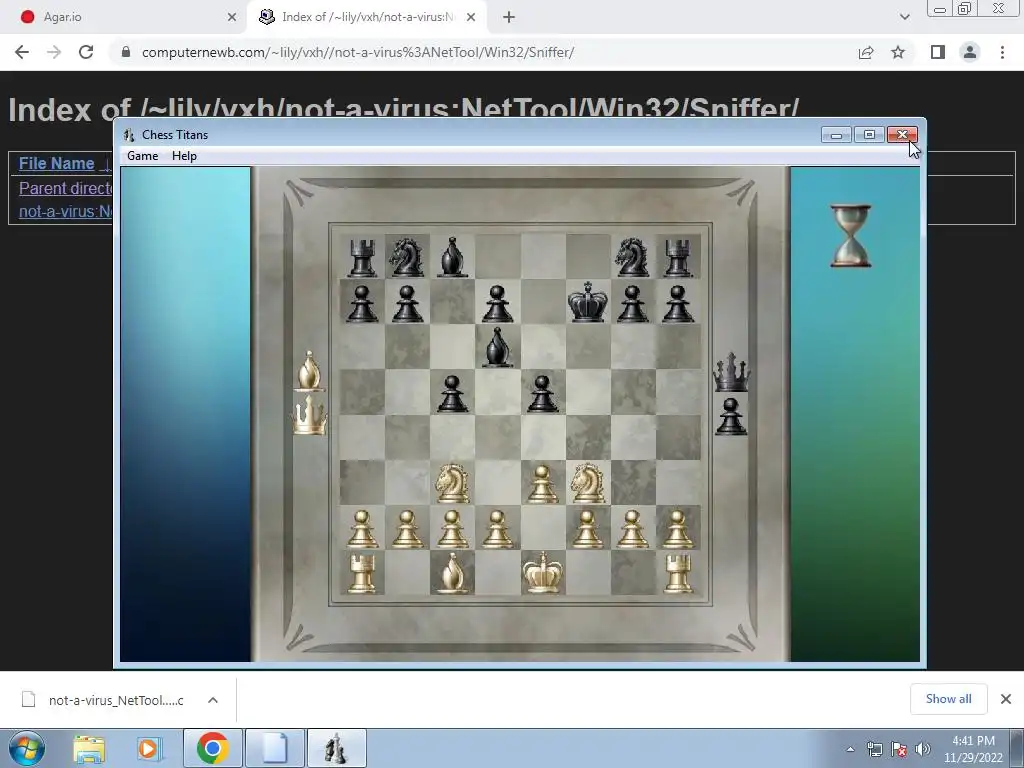
Task: Open the Windows Start menu
Action: 26,748
